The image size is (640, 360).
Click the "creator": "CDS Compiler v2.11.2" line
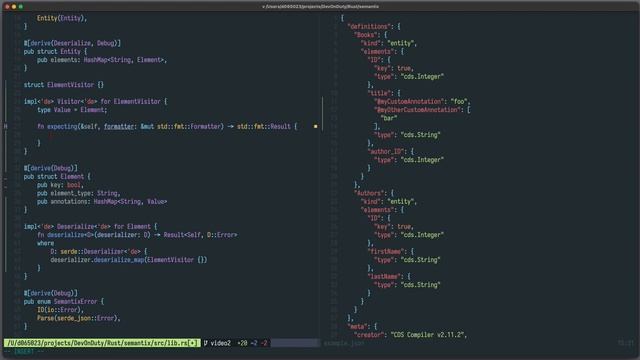[410, 335]
